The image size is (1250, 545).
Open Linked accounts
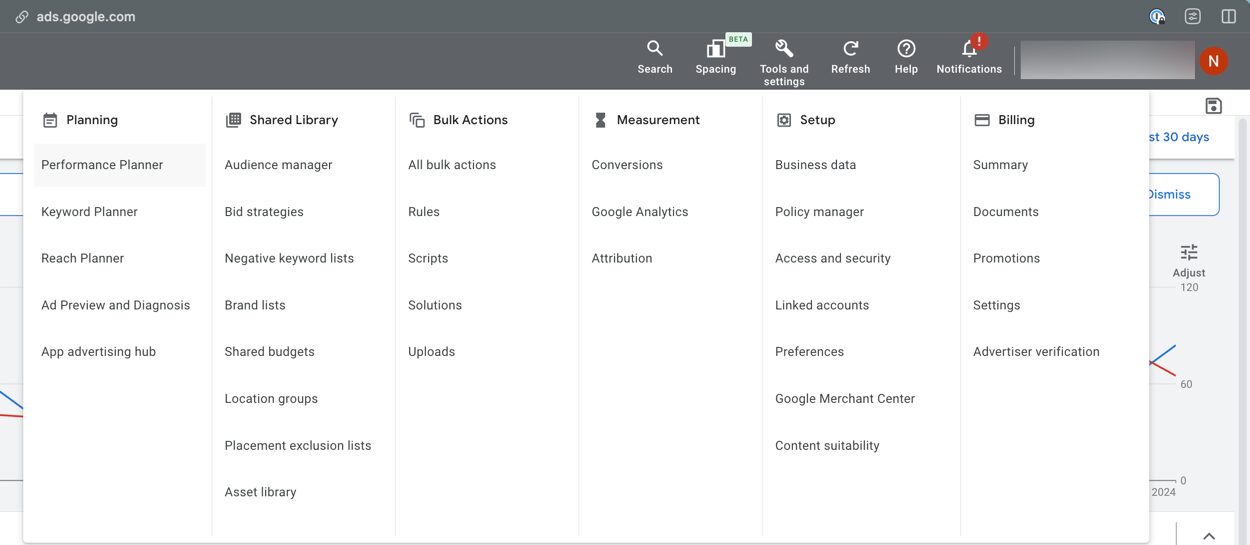pos(822,305)
